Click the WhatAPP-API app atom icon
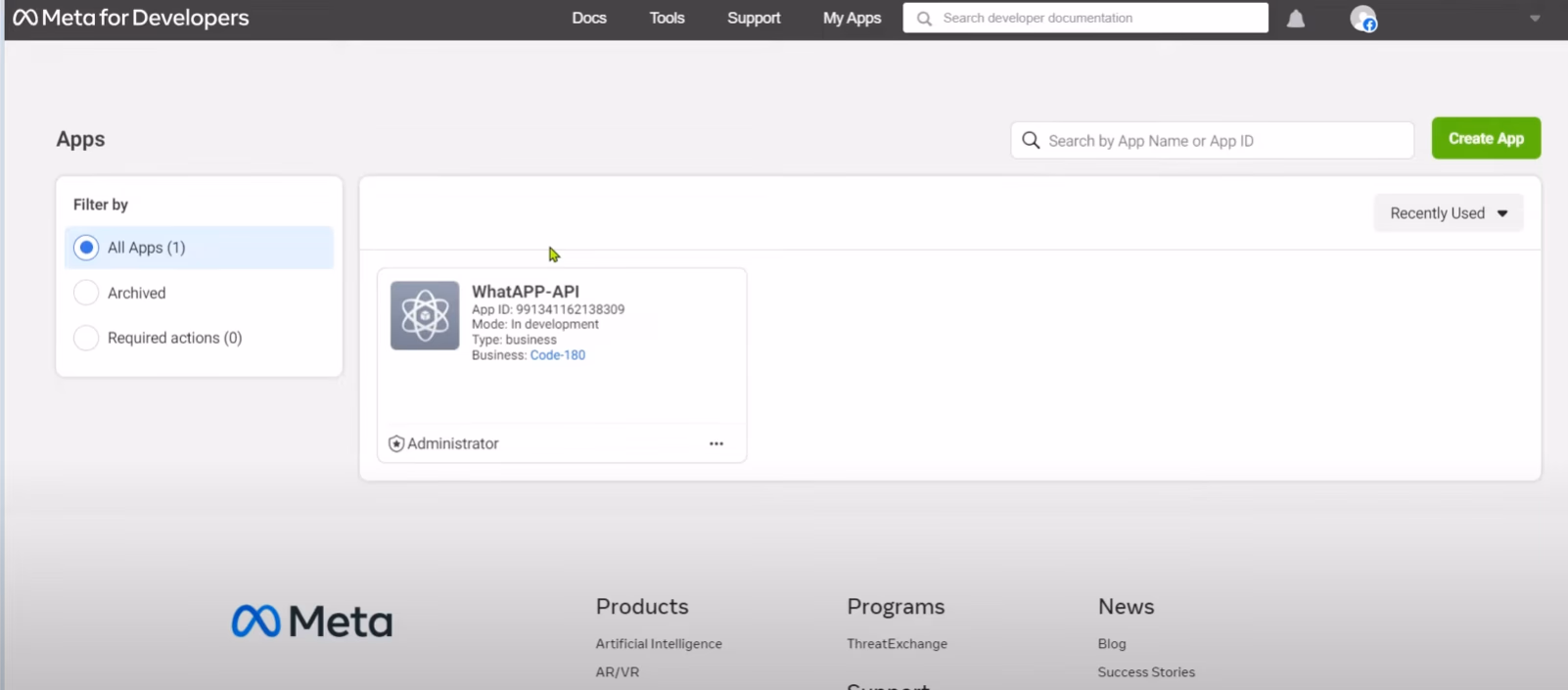This screenshot has height=690, width=1568. (425, 315)
